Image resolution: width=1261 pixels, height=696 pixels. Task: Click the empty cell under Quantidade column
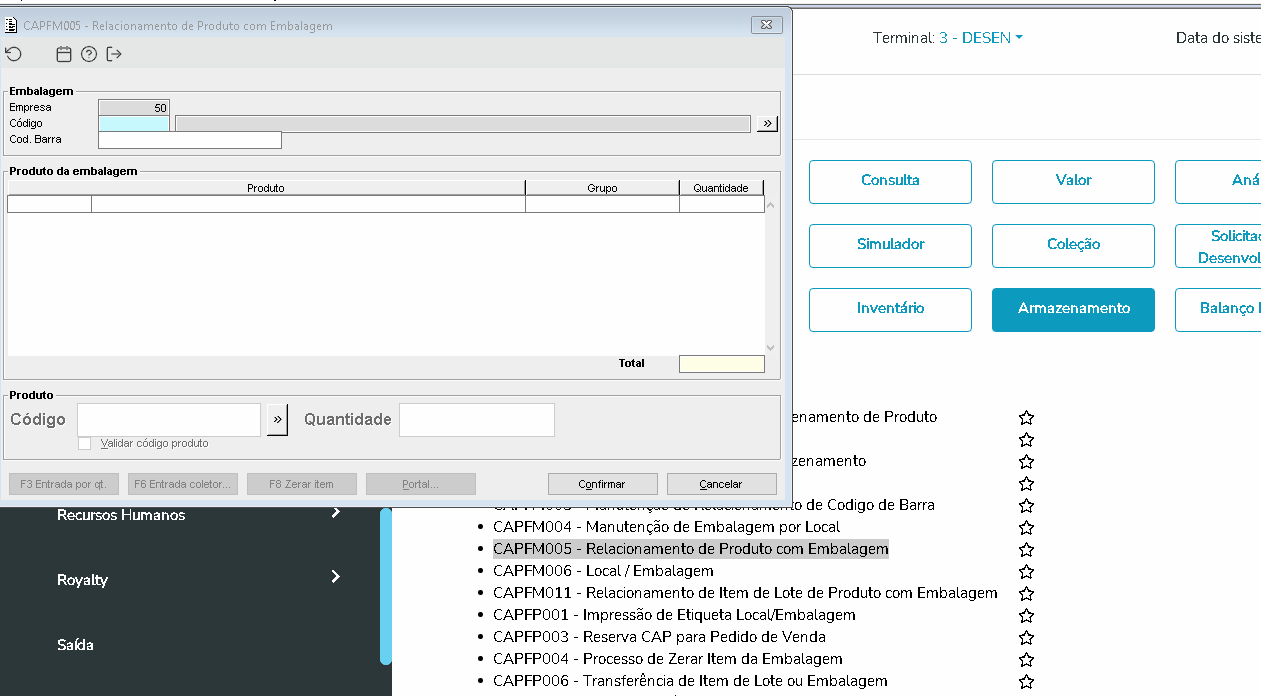click(x=721, y=204)
